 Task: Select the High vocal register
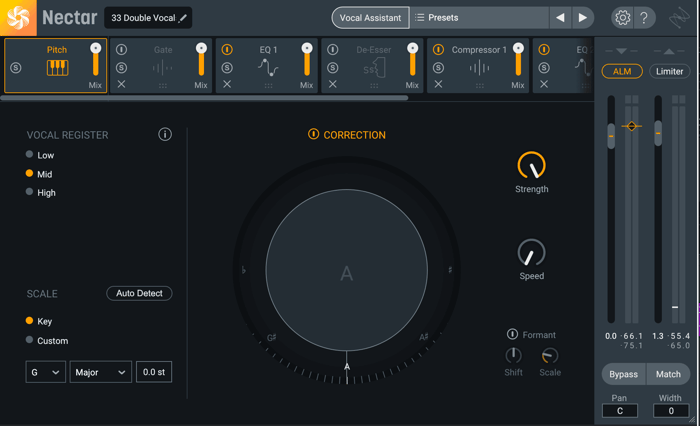click(29, 192)
